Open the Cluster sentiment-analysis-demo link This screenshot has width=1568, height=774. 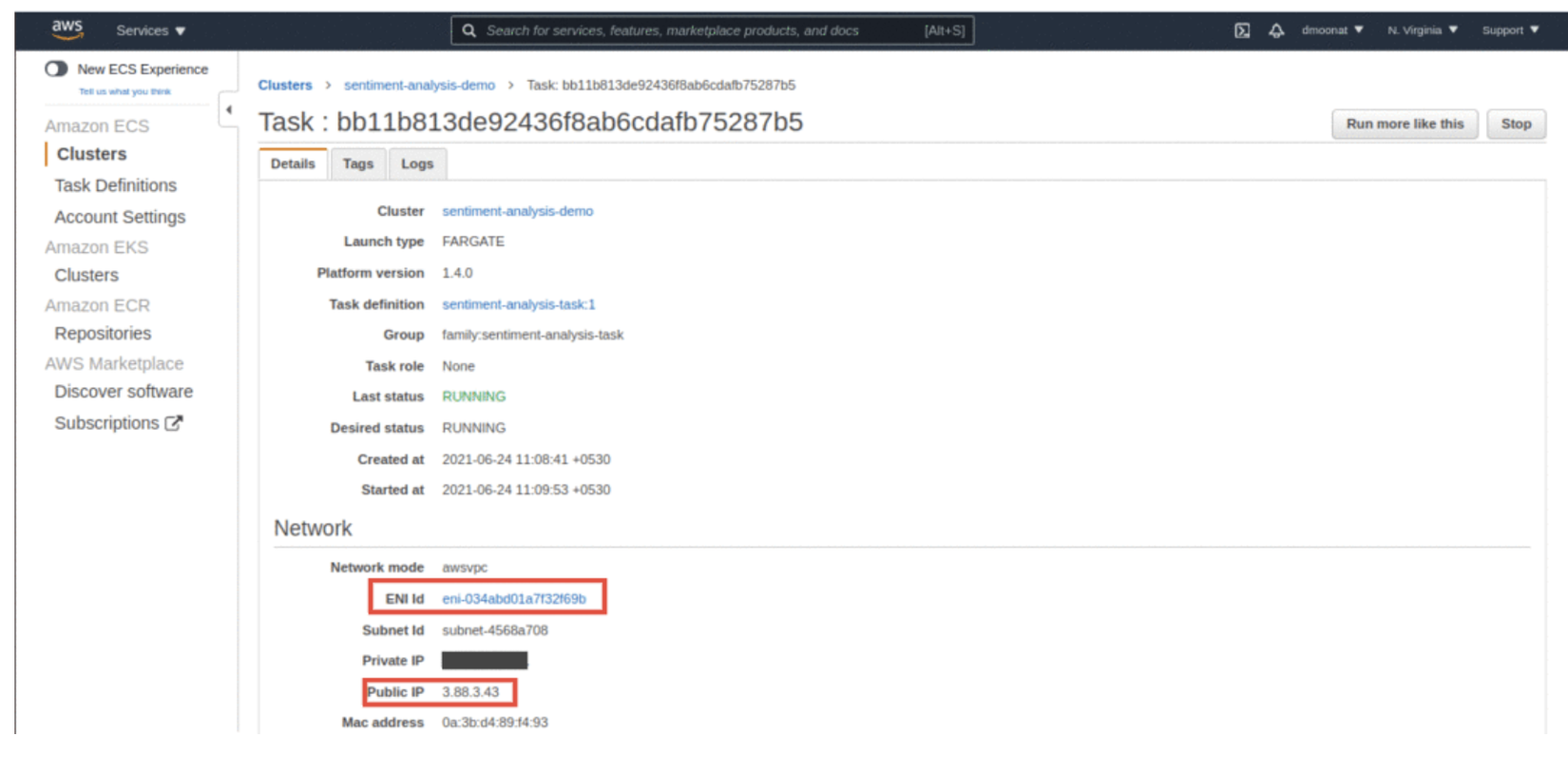517,211
